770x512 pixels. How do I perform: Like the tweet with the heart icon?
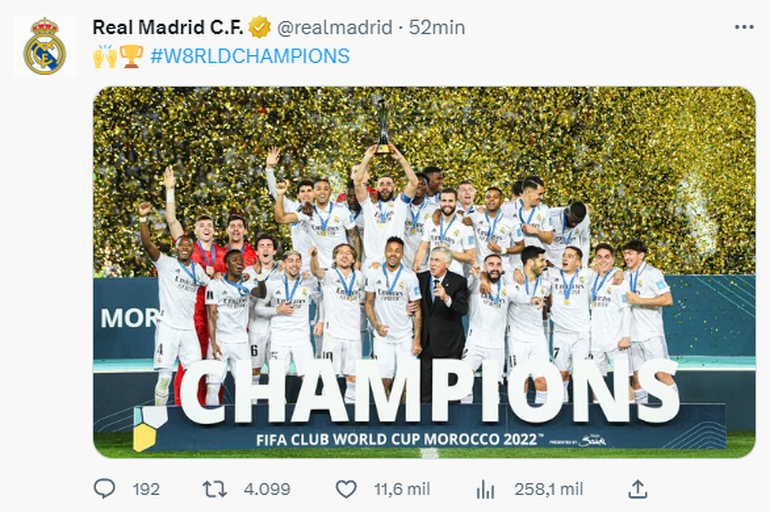click(346, 489)
